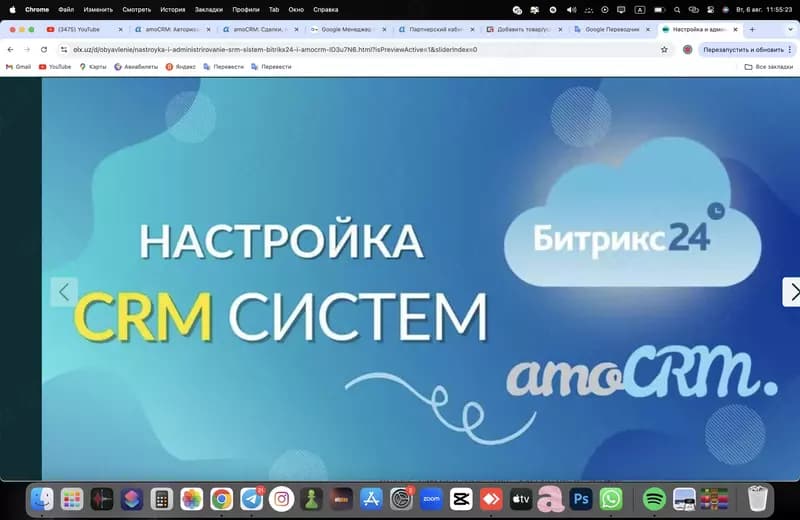Open Spotlight search in the menu bar

[677, 10]
